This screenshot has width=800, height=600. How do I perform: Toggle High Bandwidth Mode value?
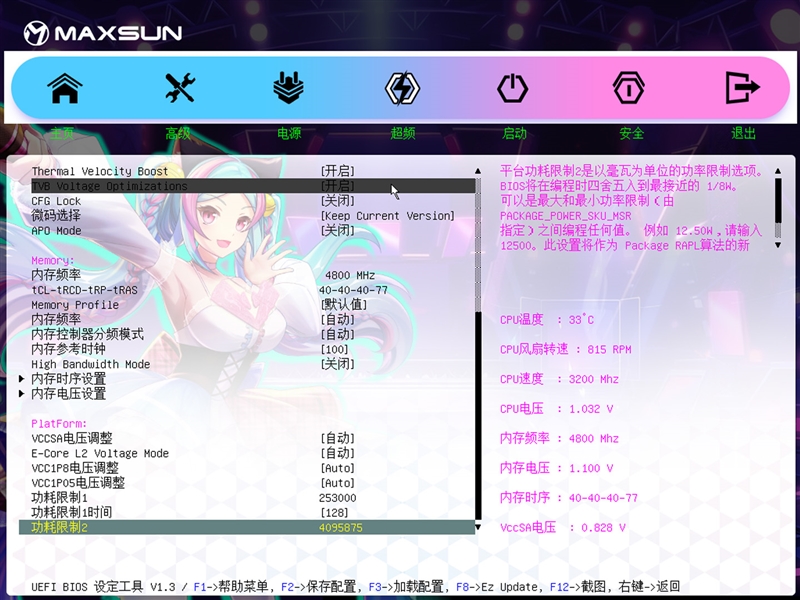(337, 364)
